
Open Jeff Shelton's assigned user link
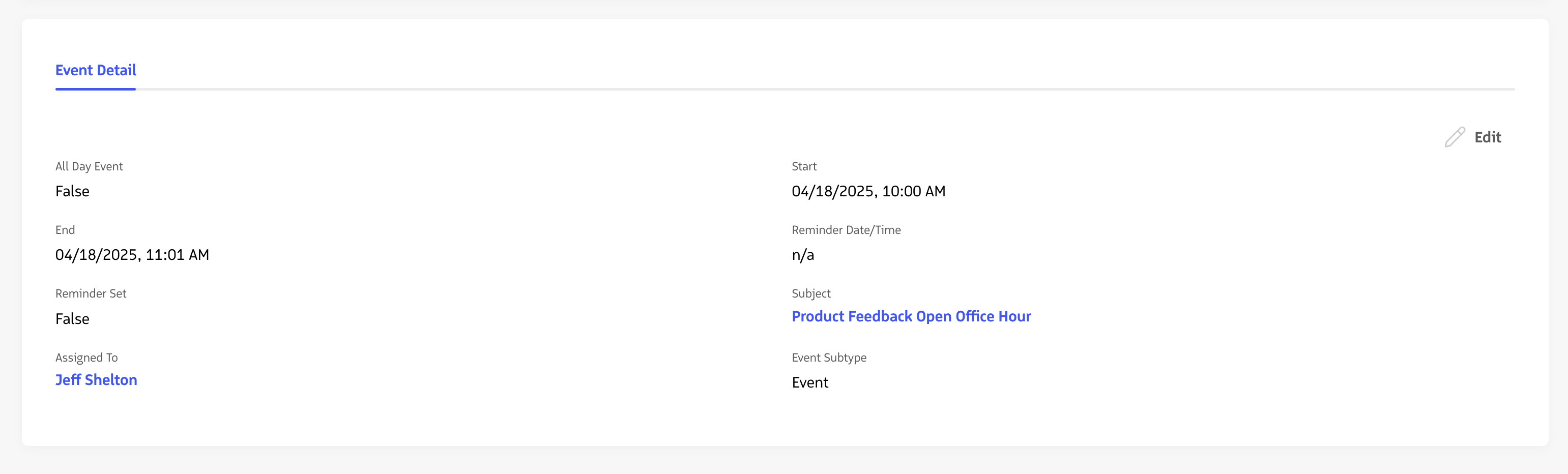pos(96,380)
